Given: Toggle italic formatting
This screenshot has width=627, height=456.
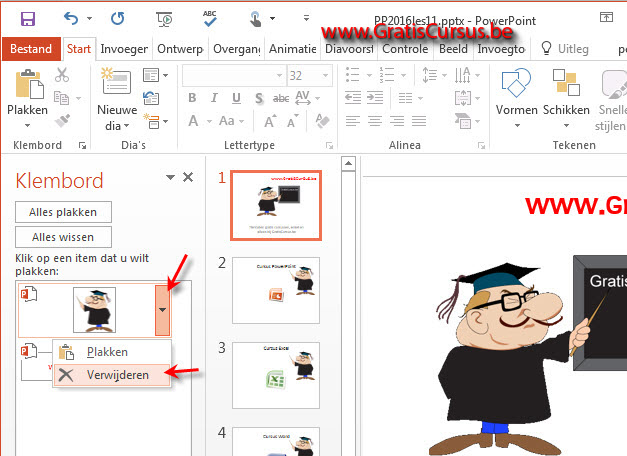Looking at the screenshot, I should tap(214, 98).
